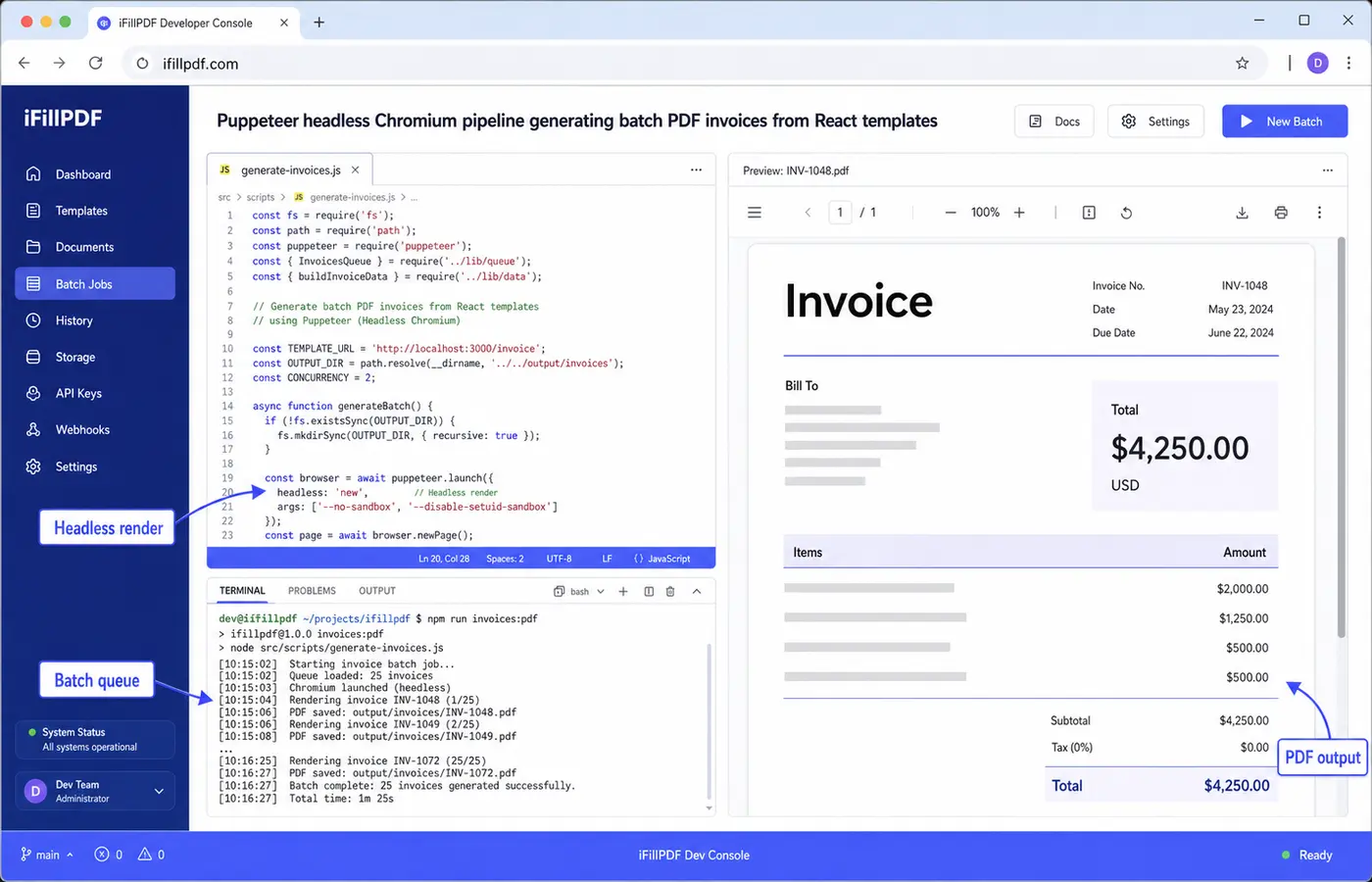Viewport: 1372px width, 882px height.
Task: Select the TERMINAL tab
Action: pyautogui.click(x=242, y=591)
